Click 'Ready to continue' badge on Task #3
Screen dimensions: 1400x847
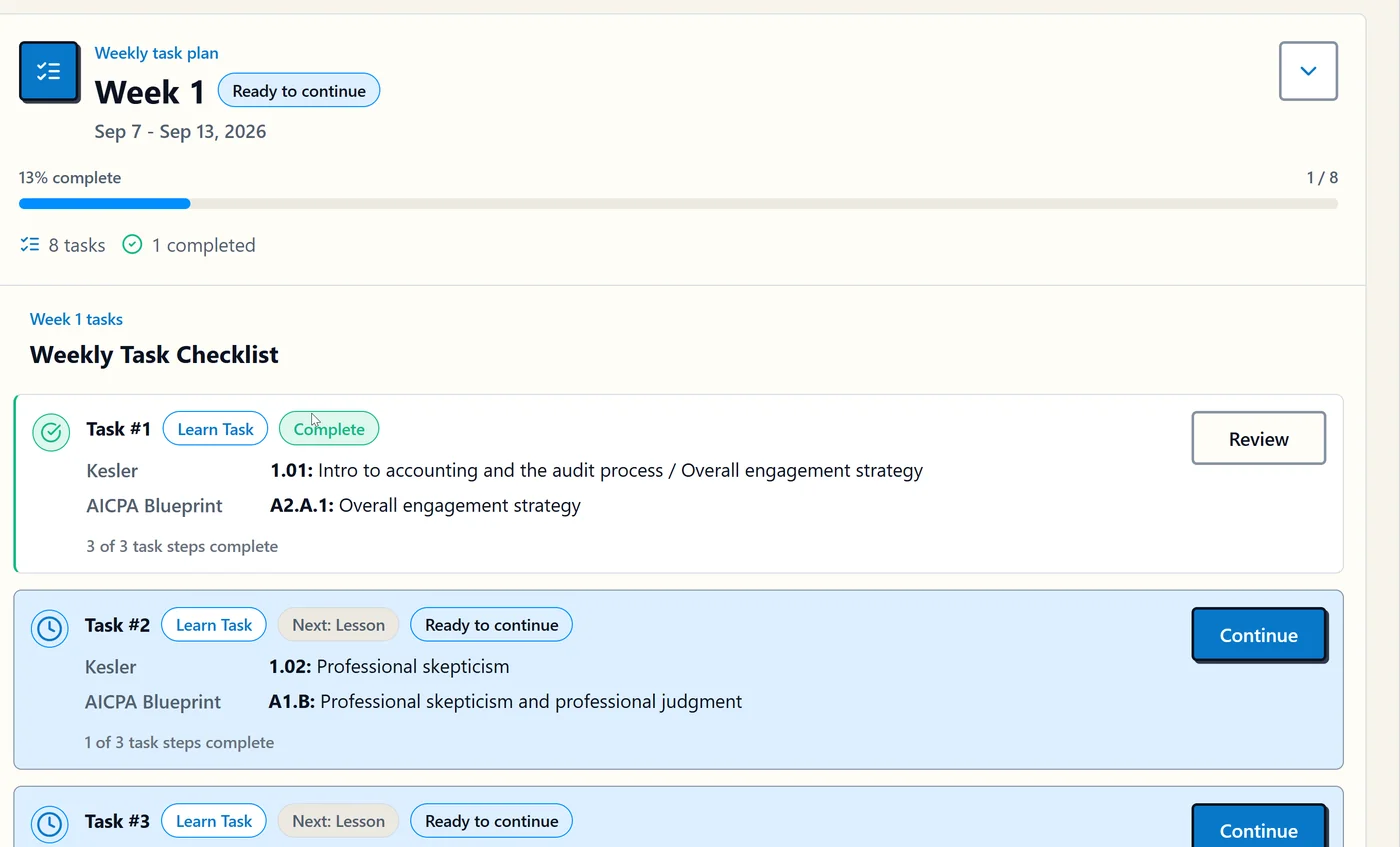pos(491,821)
